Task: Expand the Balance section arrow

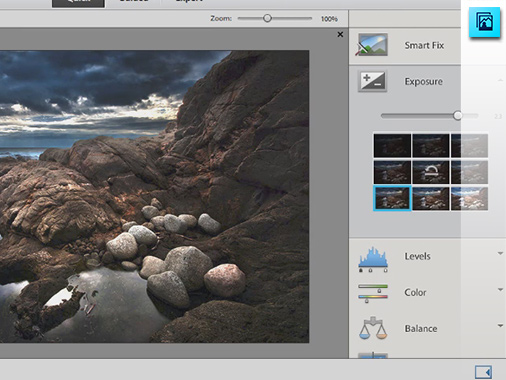Action: [500, 325]
